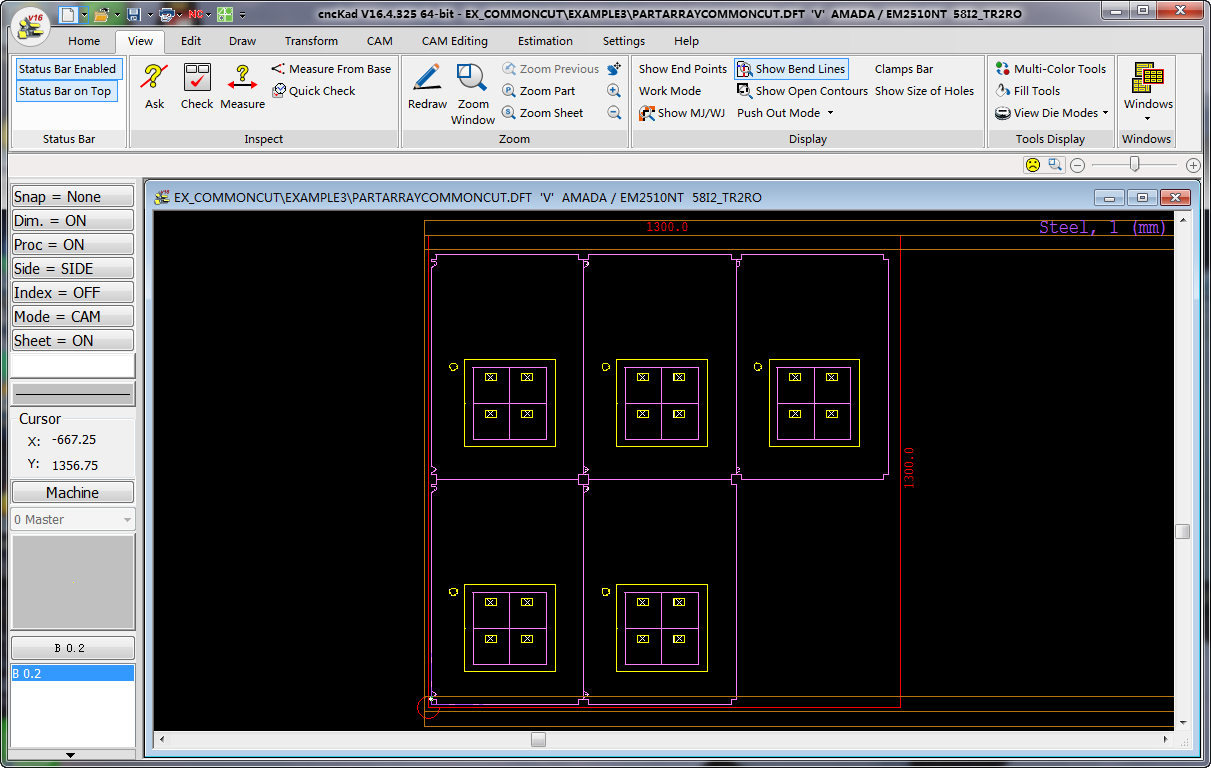Image resolution: width=1211 pixels, height=768 pixels.
Task: Zoom to Sheet
Action: click(542, 113)
